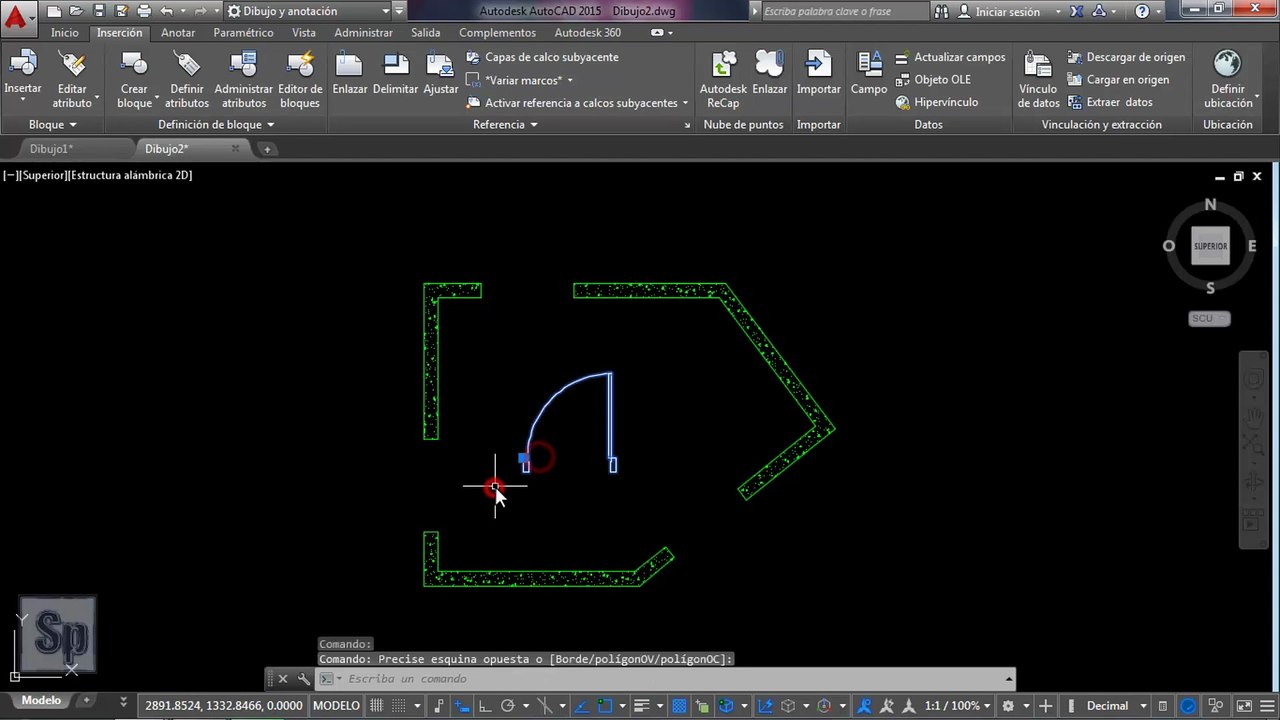Image resolution: width=1280 pixels, height=720 pixels.
Task: Click the Hipervínculo button
Action: pos(937,102)
